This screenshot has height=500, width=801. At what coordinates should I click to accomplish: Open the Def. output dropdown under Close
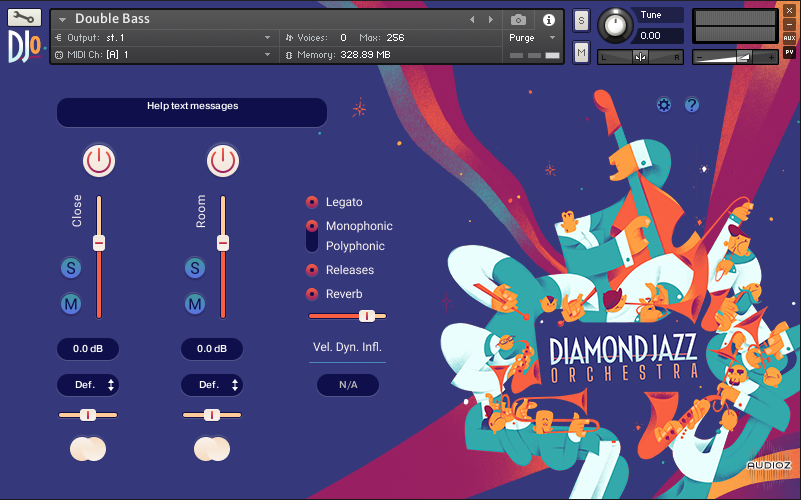point(88,385)
